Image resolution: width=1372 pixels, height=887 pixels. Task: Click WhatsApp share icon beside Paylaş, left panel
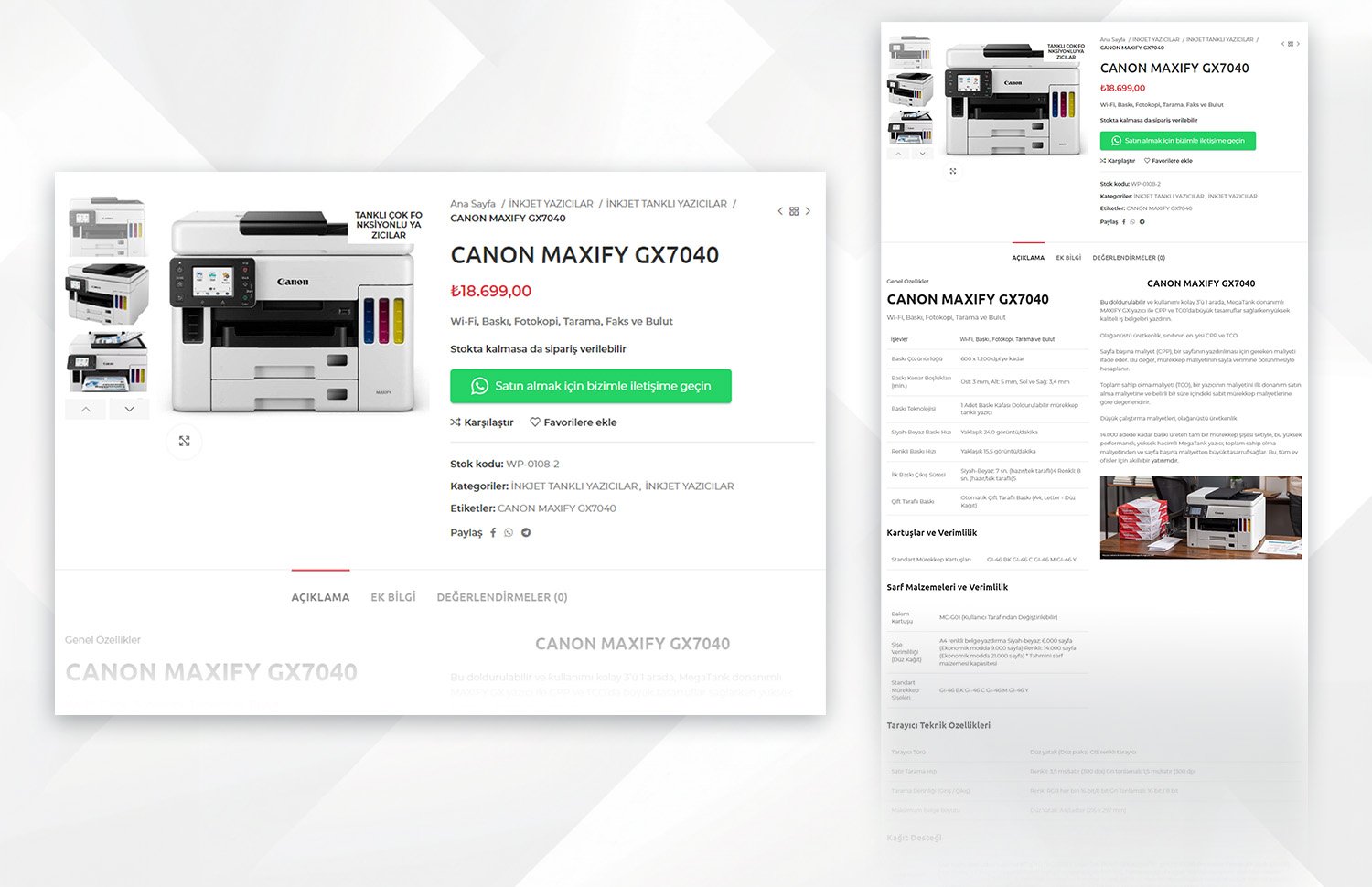tap(509, 532)
